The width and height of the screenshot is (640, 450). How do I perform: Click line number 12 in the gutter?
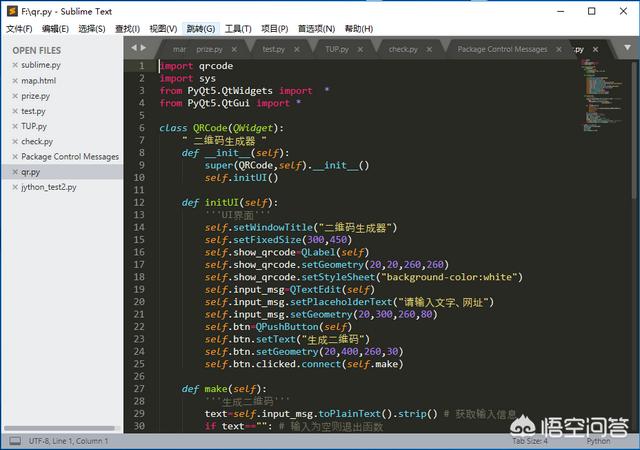pos(139,203)
